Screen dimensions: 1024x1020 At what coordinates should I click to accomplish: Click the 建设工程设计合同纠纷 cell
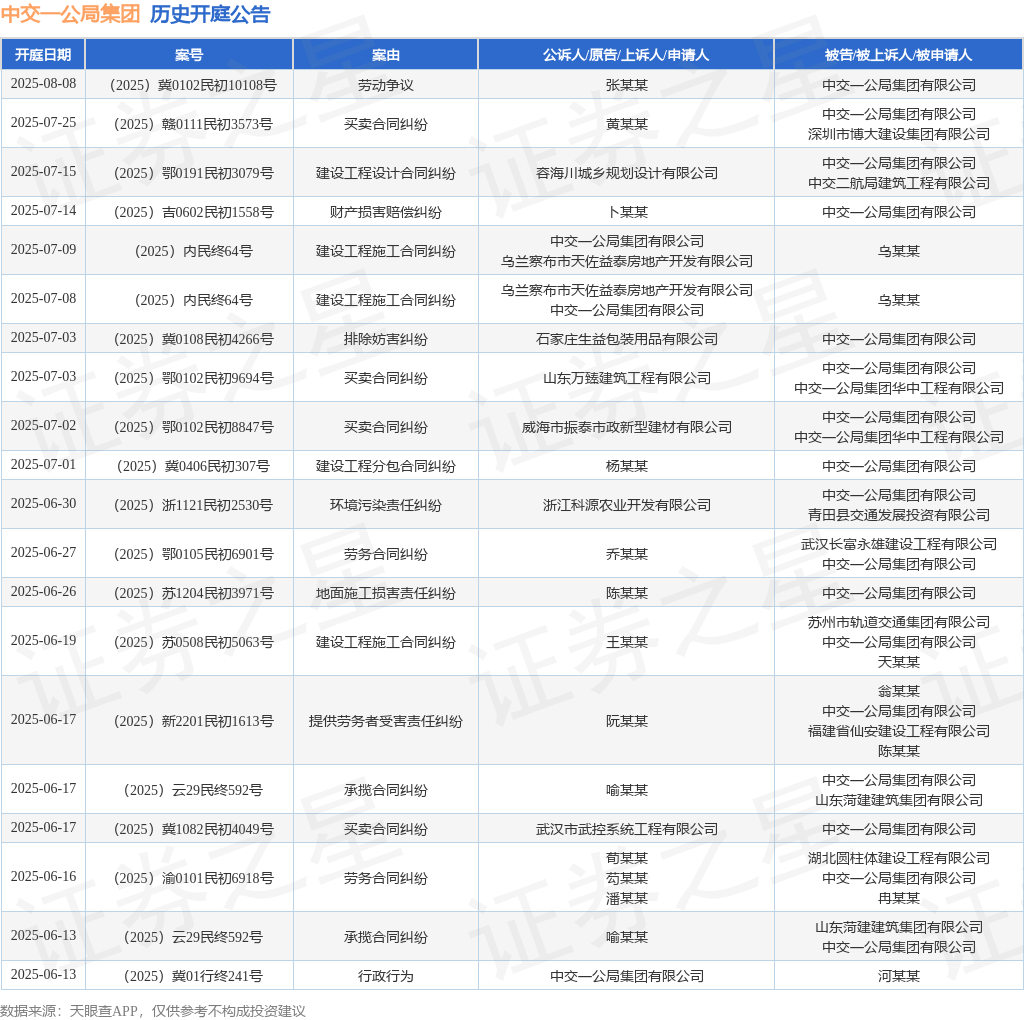coord(385,173)
